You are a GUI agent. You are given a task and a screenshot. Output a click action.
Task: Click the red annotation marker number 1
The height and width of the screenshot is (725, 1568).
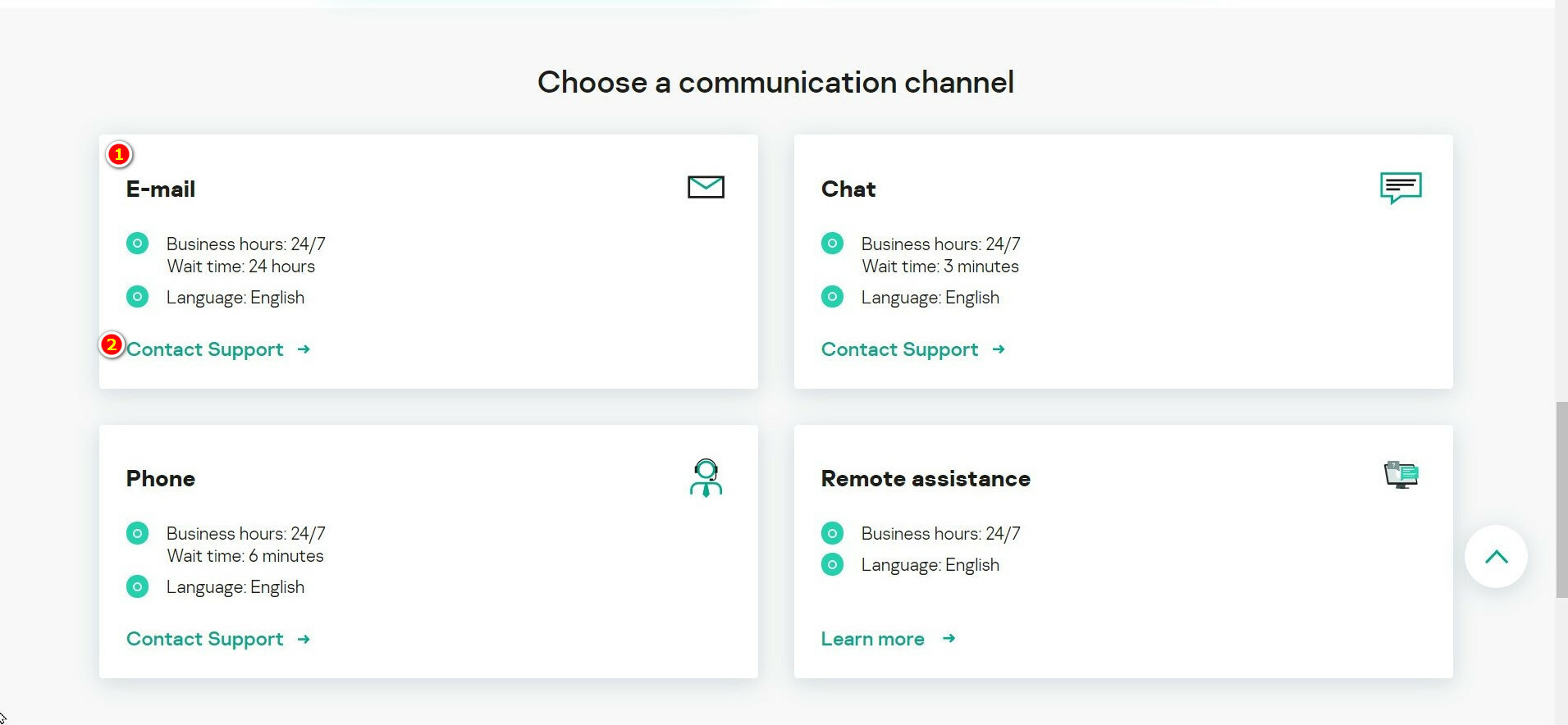[119, 154]
